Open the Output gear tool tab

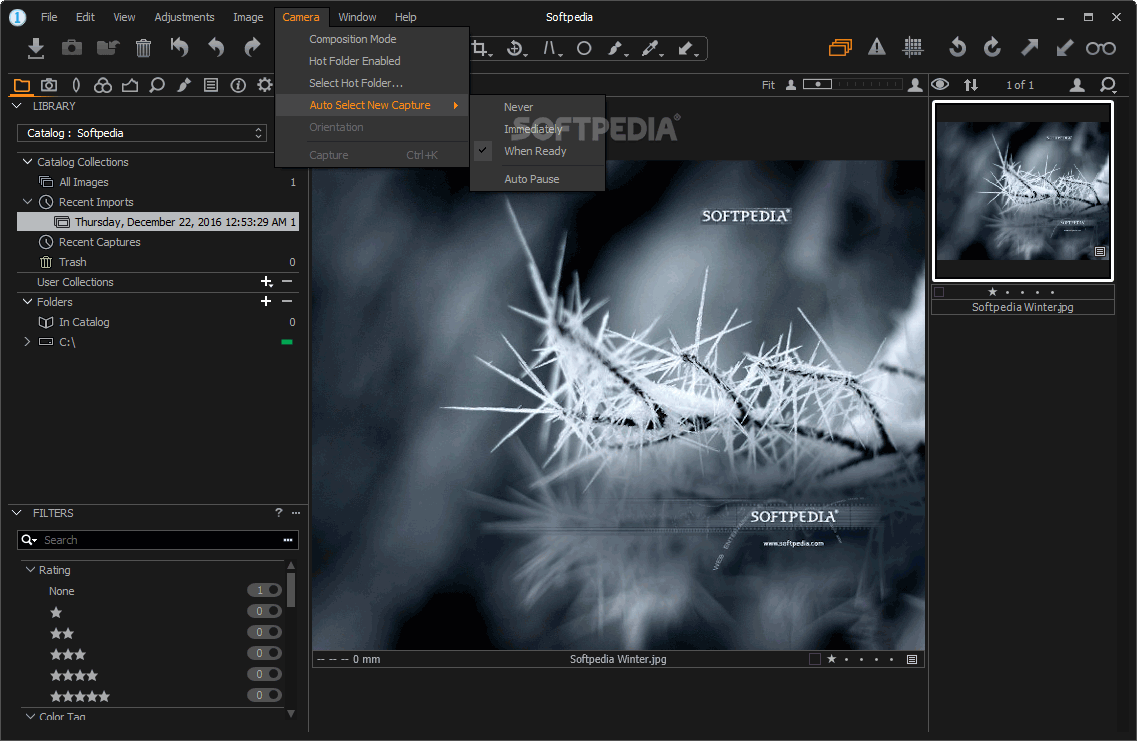coord(265,85)
